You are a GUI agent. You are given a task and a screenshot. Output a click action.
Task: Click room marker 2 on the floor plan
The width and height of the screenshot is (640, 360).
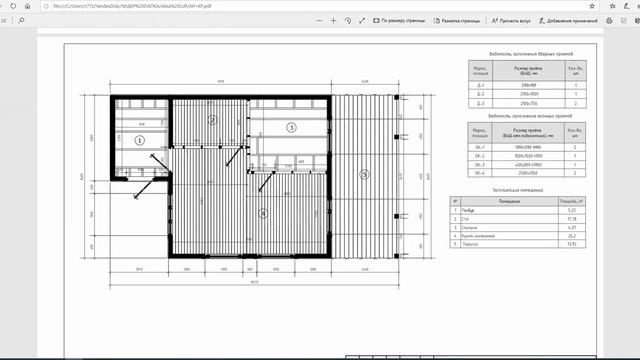(x=212, y=120)
